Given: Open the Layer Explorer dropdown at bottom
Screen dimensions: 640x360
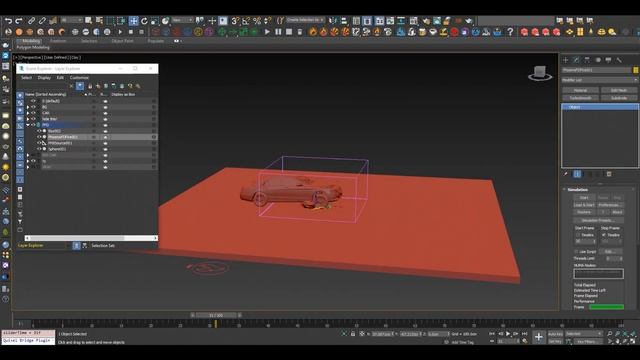Looking at the screenshot, I should point(42,245).
